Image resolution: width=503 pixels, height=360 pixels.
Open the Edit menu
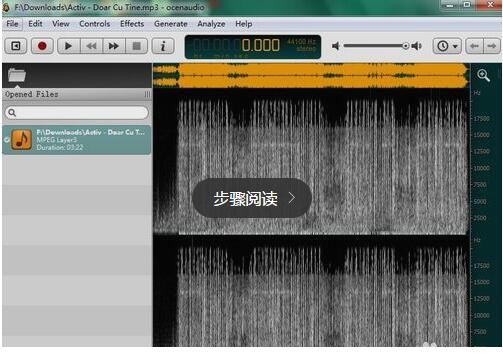(x=35, y=24)
